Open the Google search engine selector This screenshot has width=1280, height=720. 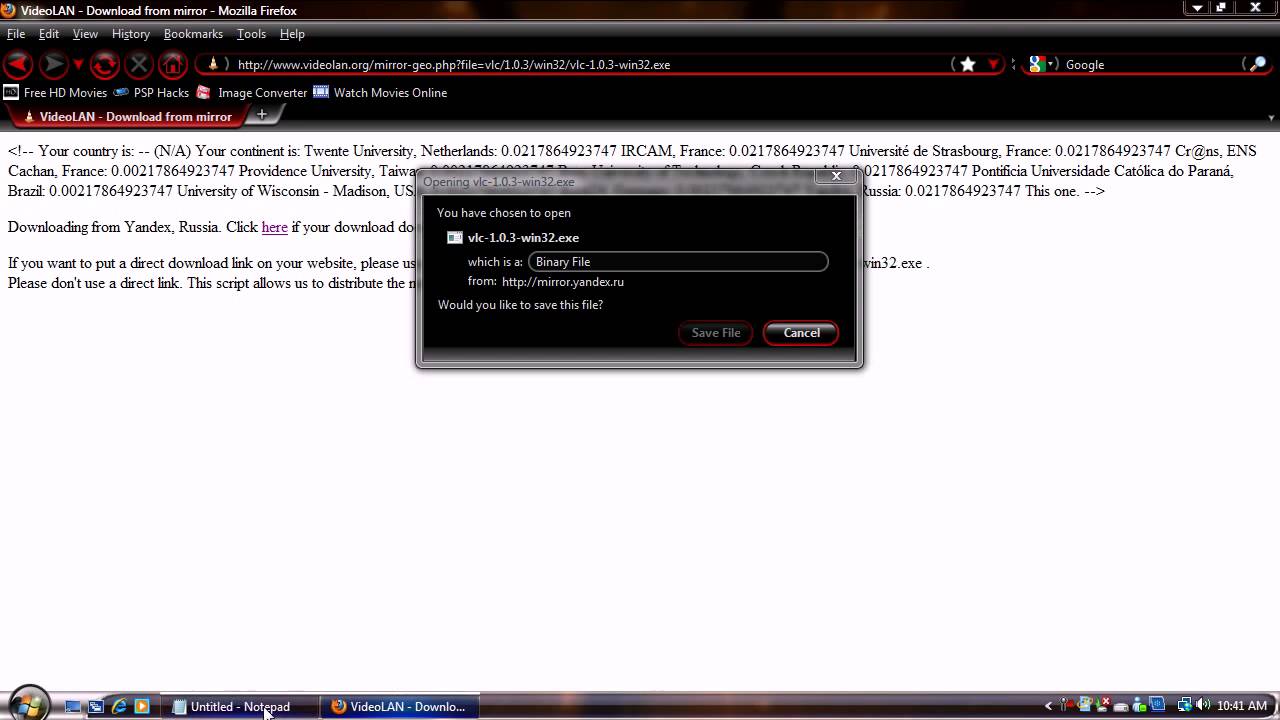1040,64
